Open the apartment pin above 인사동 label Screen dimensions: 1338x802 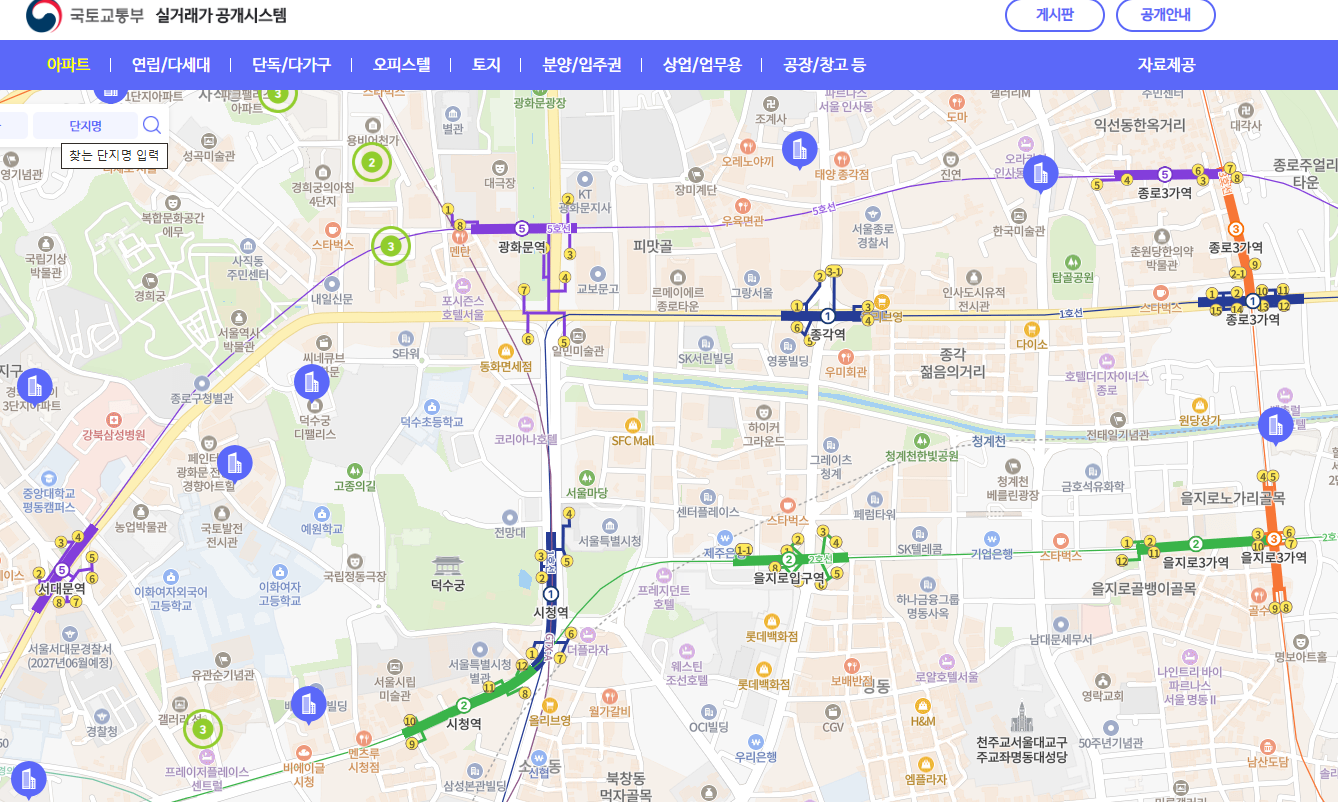click(x=1040, y=174)
